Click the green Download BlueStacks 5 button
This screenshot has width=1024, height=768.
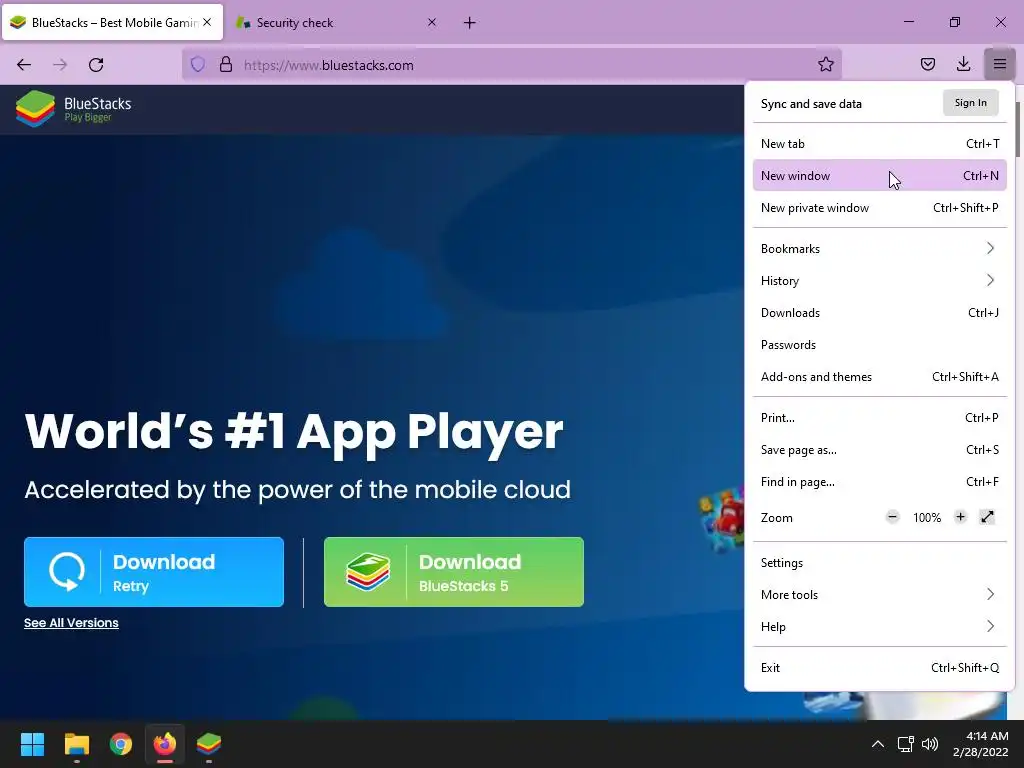pos(454,572)
